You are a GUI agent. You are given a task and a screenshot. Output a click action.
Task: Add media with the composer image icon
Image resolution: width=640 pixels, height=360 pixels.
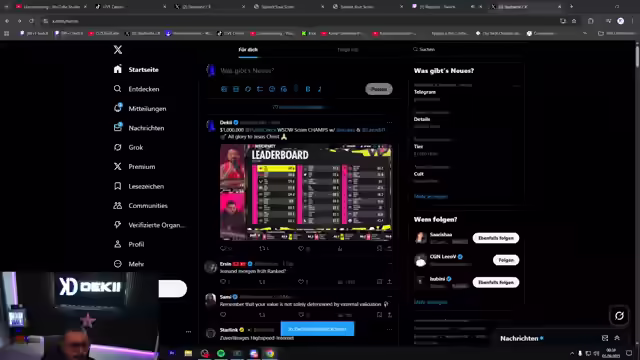(224, 89)
